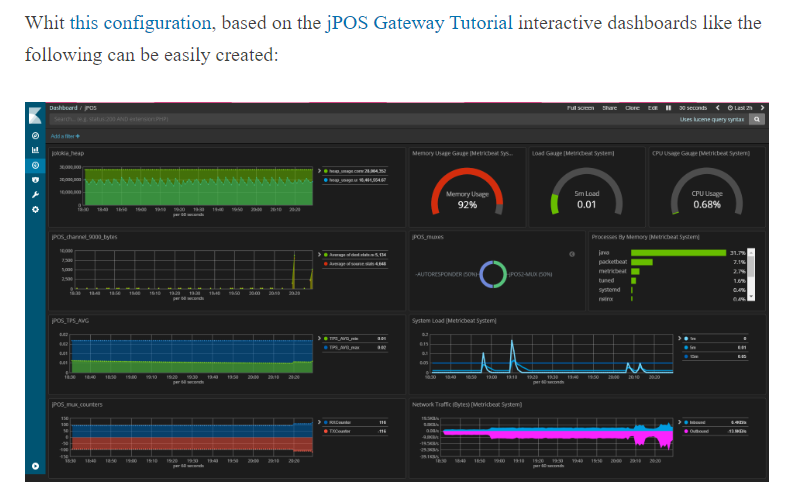Expand sidebar with bottom-left collapse button
The height and width of the screenshot is (500, 795).
pyautogui.click(x=36, y=465)
